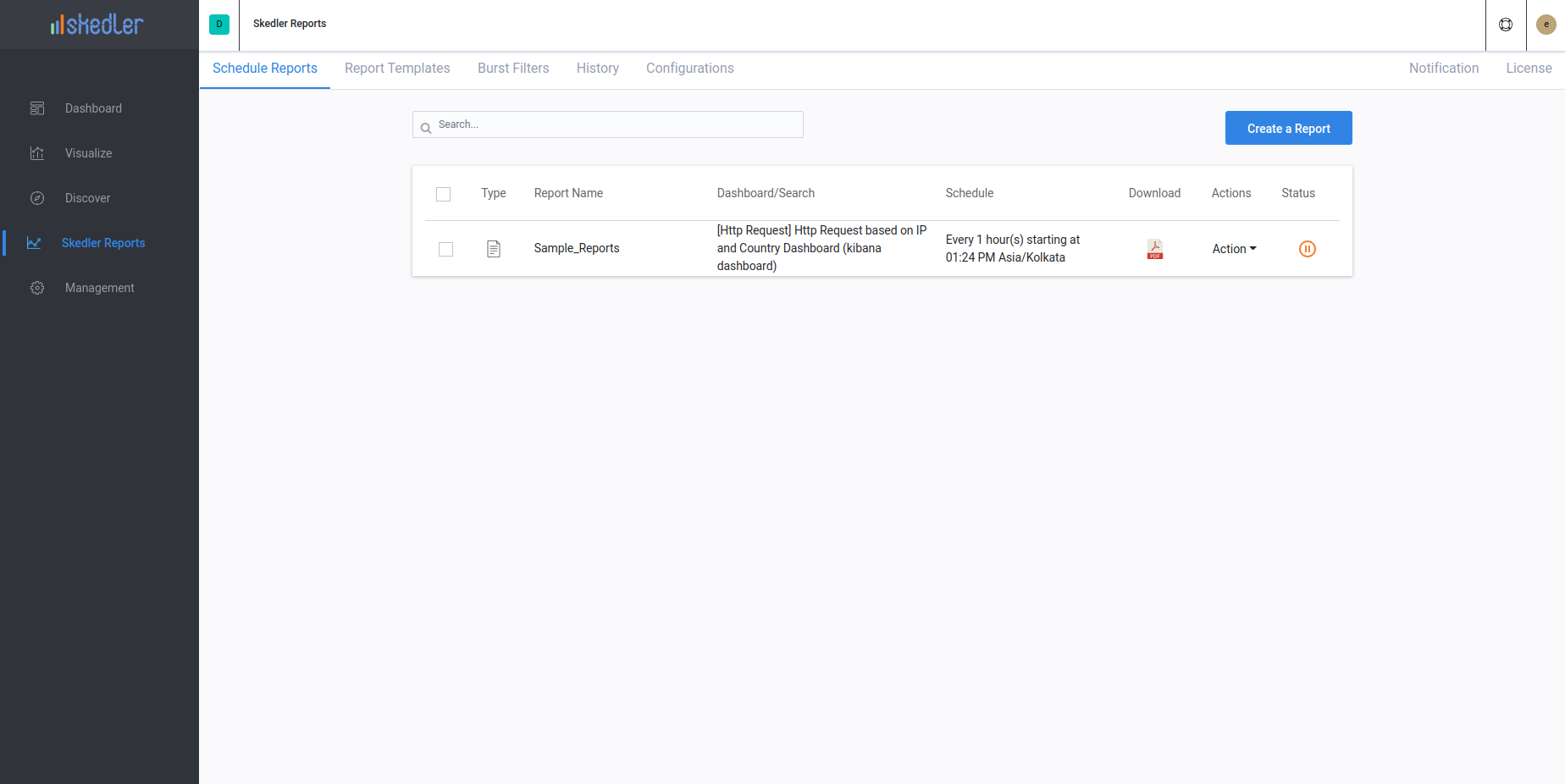The image size is (1565, 784).
Task: Switch to Report Templates tab
Action: tap(397, 69)
